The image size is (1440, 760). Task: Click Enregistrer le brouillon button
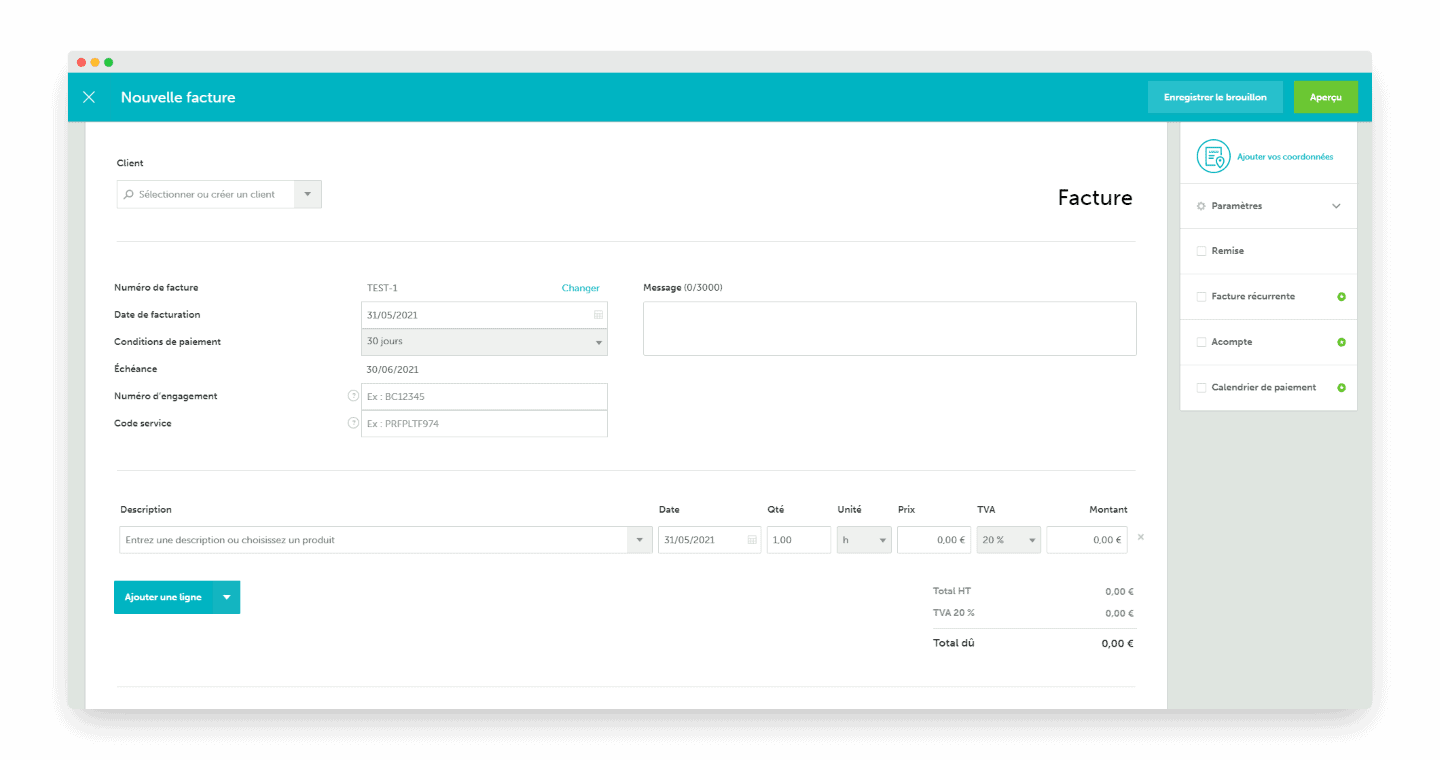pyautogui.click(x=1215, y=97)
